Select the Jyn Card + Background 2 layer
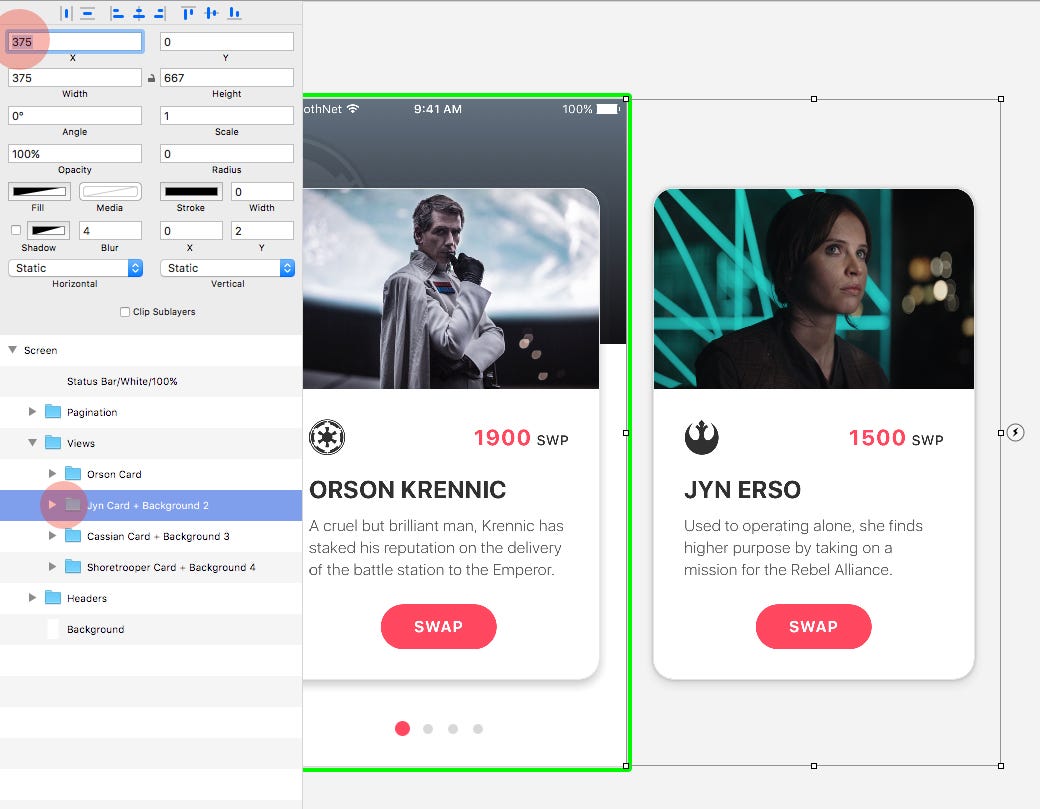The height and width of the screenshot is (809, 1040). coord(151,505)
